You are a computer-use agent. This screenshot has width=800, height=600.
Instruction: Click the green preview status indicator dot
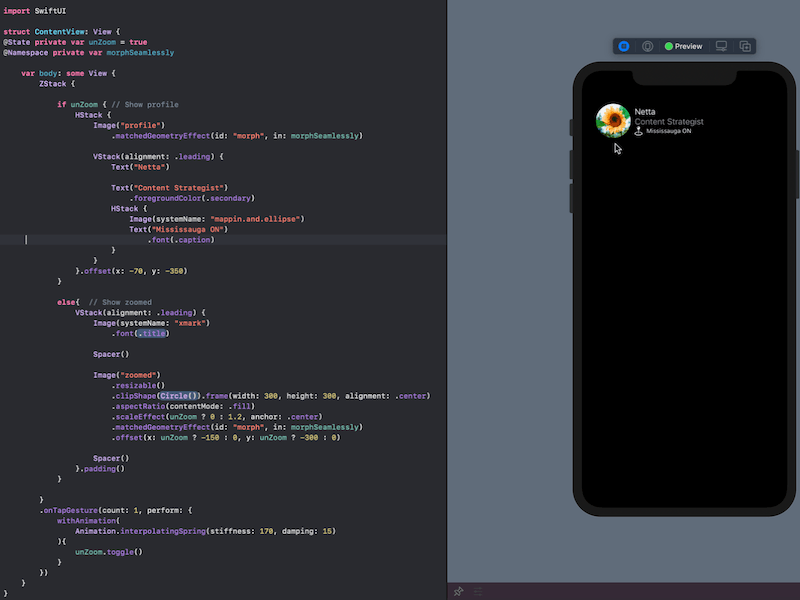[668, 46]
